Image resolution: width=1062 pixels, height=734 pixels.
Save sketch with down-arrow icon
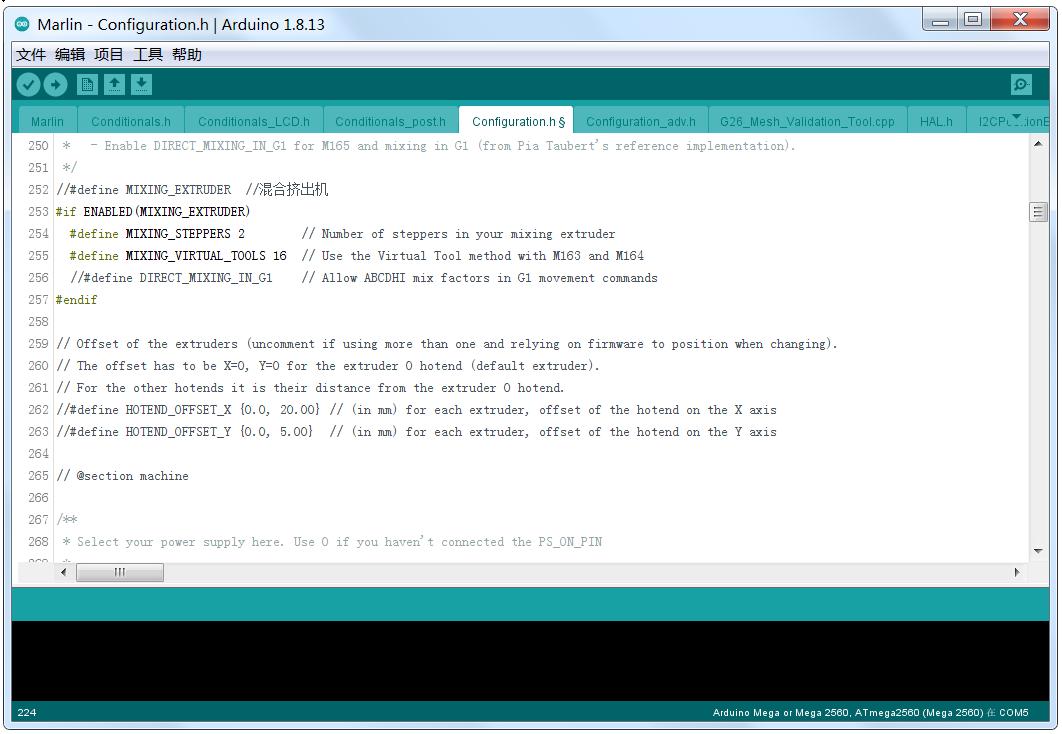click(x=141, y=85)
